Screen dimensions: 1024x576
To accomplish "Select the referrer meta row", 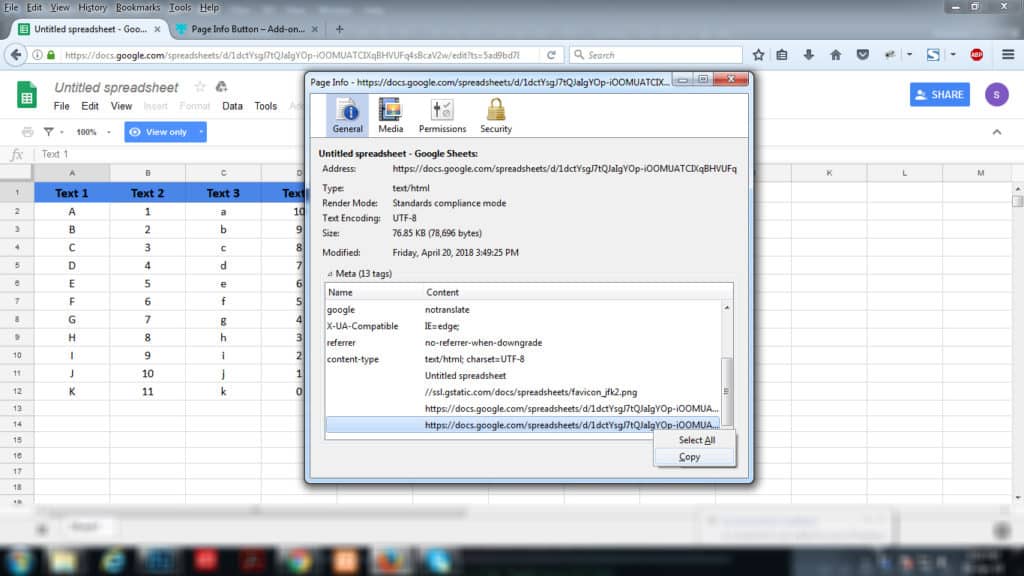I will coord(523,343).
